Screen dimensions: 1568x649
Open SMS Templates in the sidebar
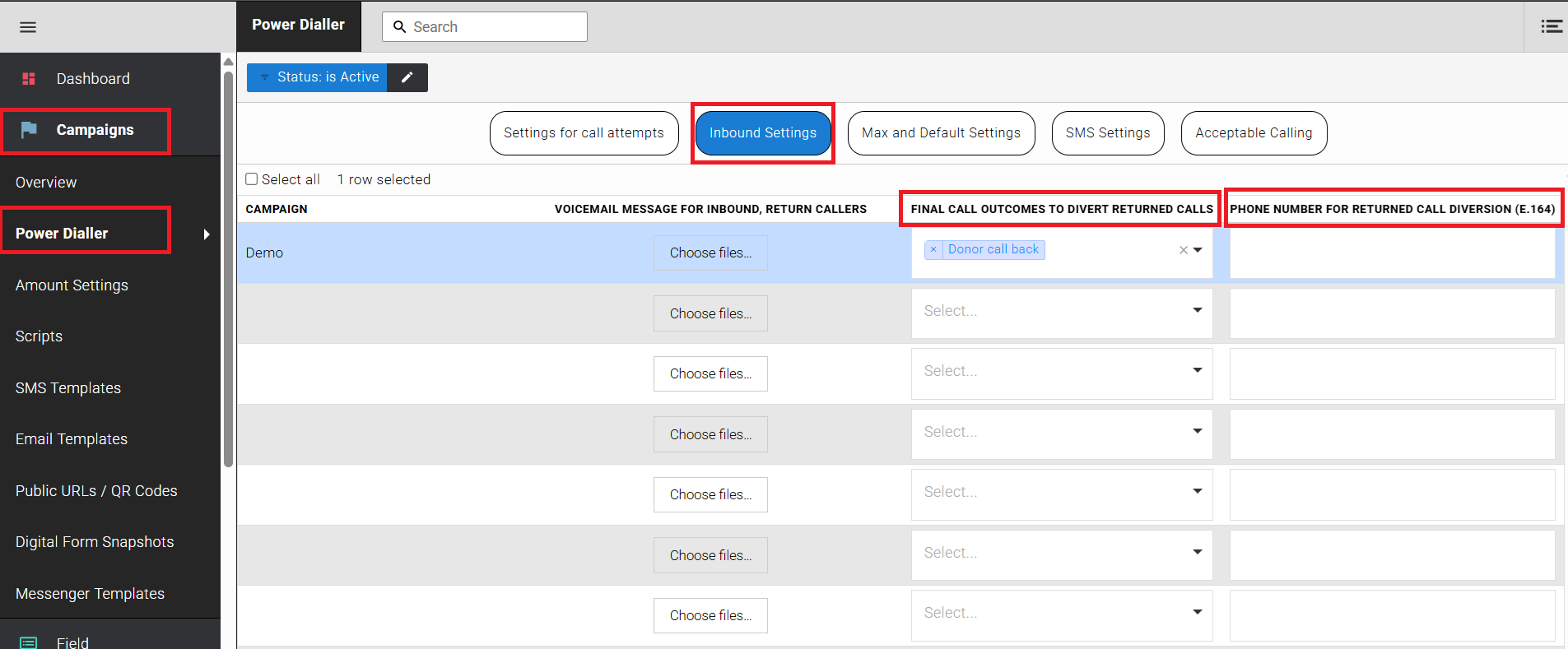pyautogui.click(x=68, y=388)
